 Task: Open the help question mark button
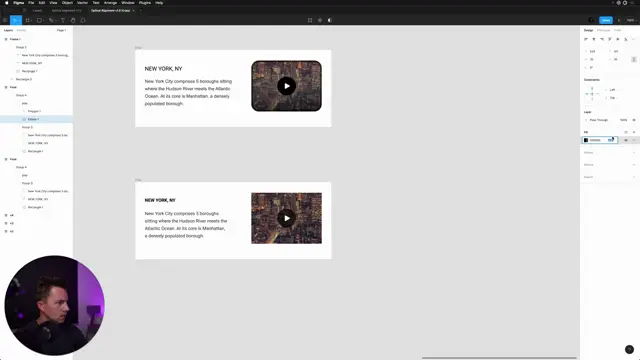click(629, 349)
